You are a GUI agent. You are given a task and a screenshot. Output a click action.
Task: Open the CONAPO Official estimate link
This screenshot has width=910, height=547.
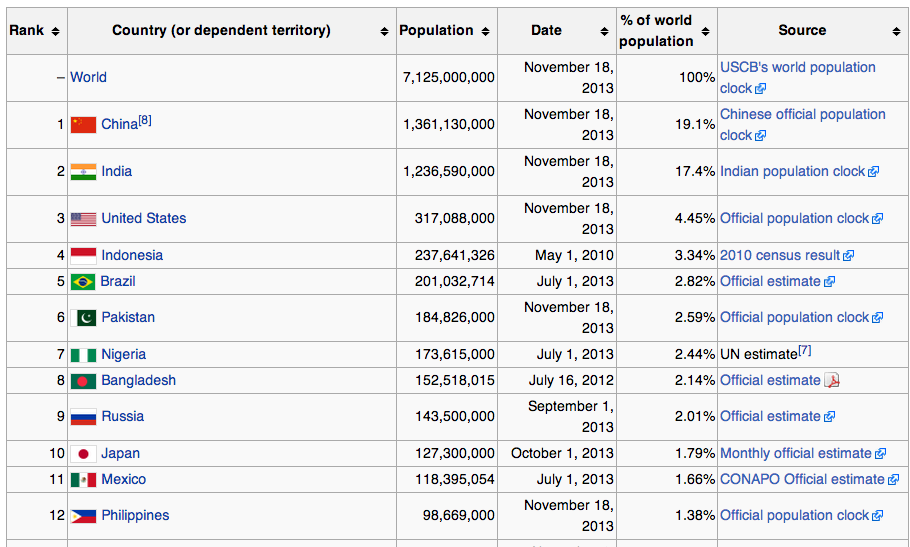[x=802, y=479]
